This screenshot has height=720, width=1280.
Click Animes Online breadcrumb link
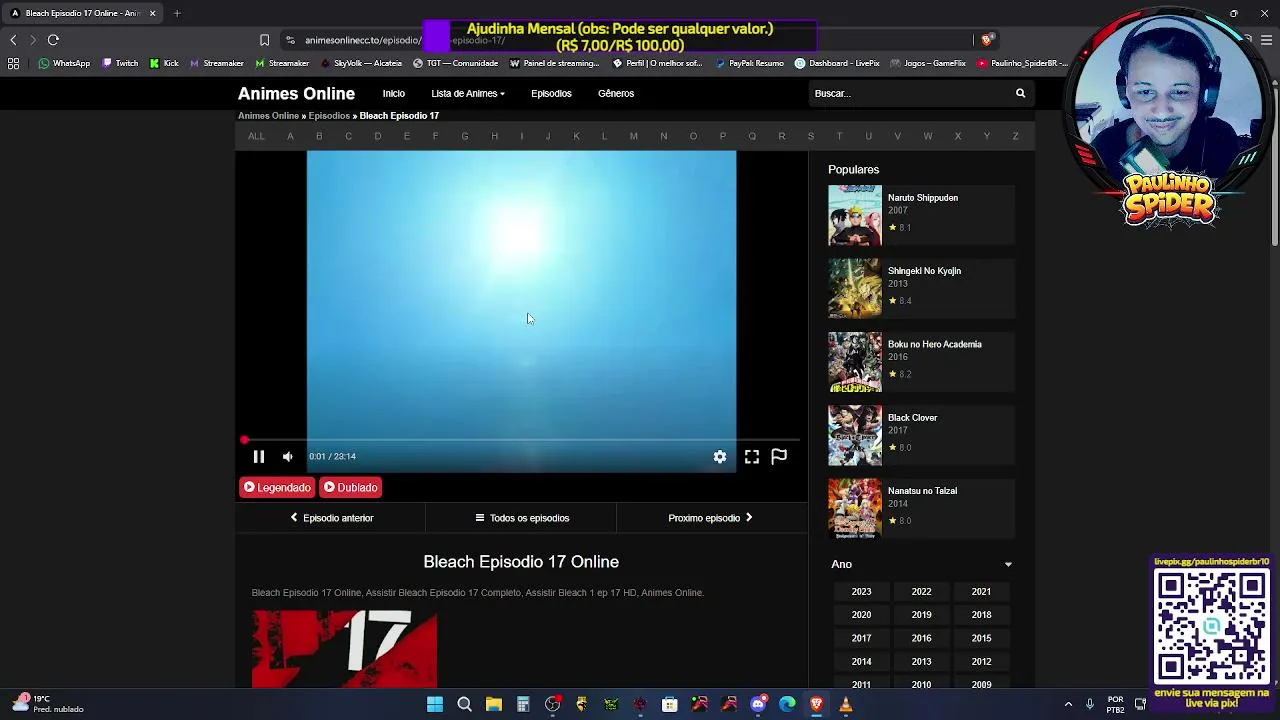coord(268,116)
